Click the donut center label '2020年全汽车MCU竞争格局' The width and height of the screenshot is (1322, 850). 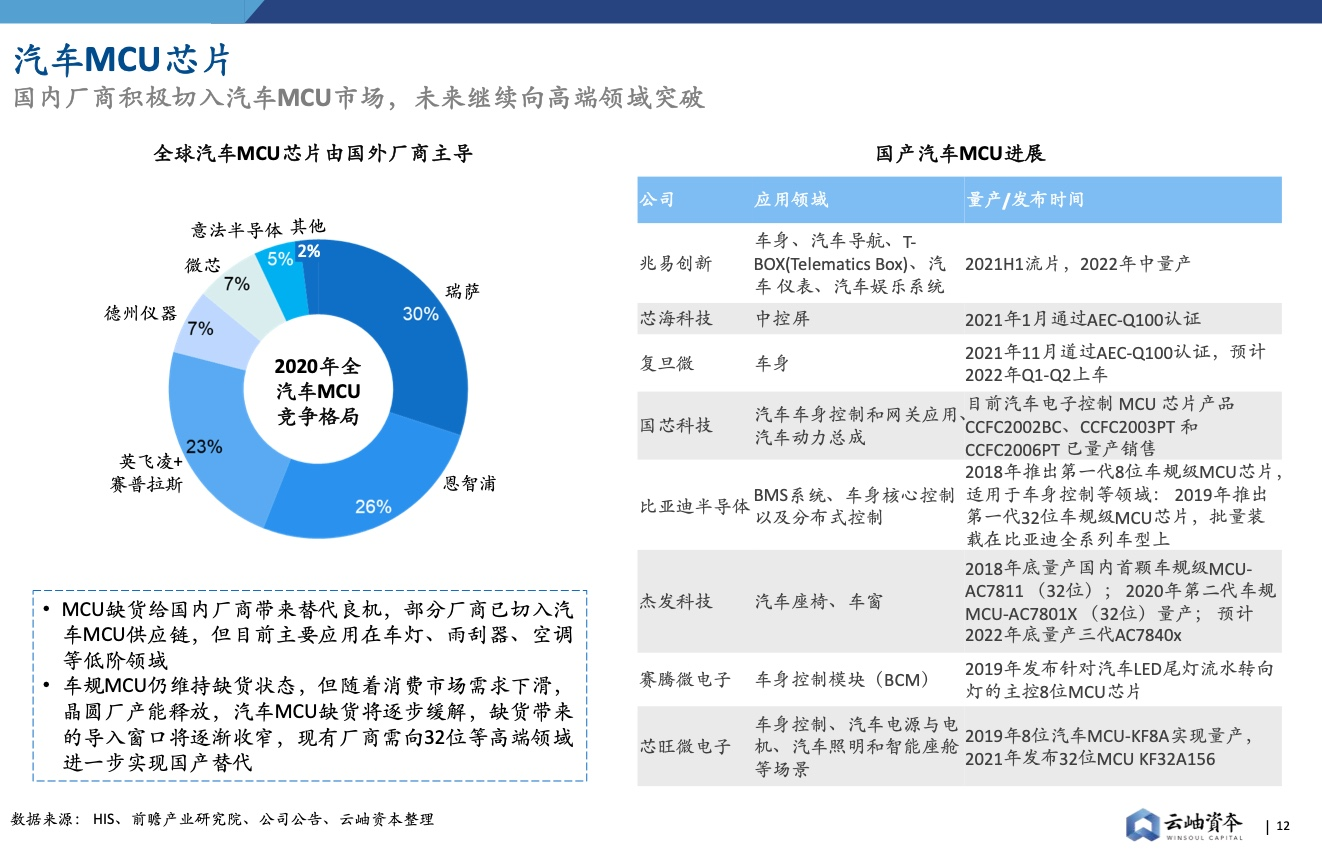pyautogui.click(x=318, y=390)
